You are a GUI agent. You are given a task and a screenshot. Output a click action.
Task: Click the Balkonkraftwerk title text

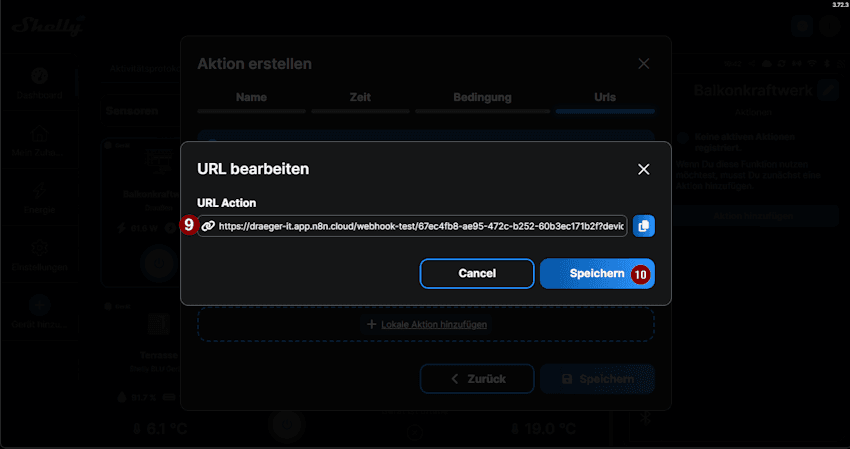753,91
